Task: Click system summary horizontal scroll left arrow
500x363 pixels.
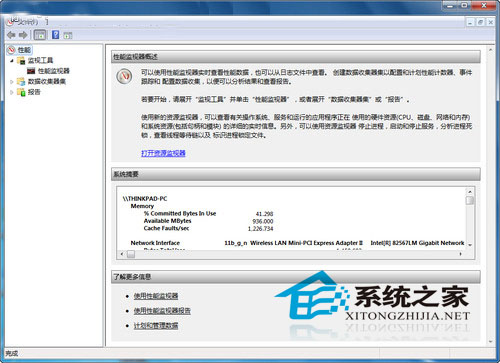Action: point(122,254)
